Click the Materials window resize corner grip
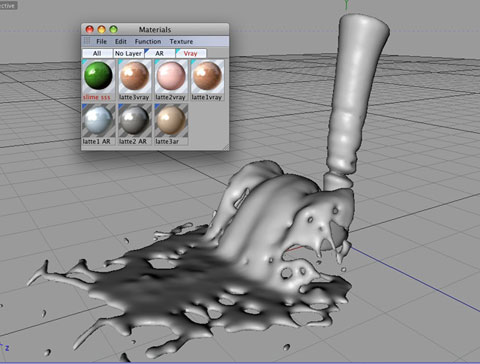This screenshot has width=480, height=364. click(x=226, y=147)
